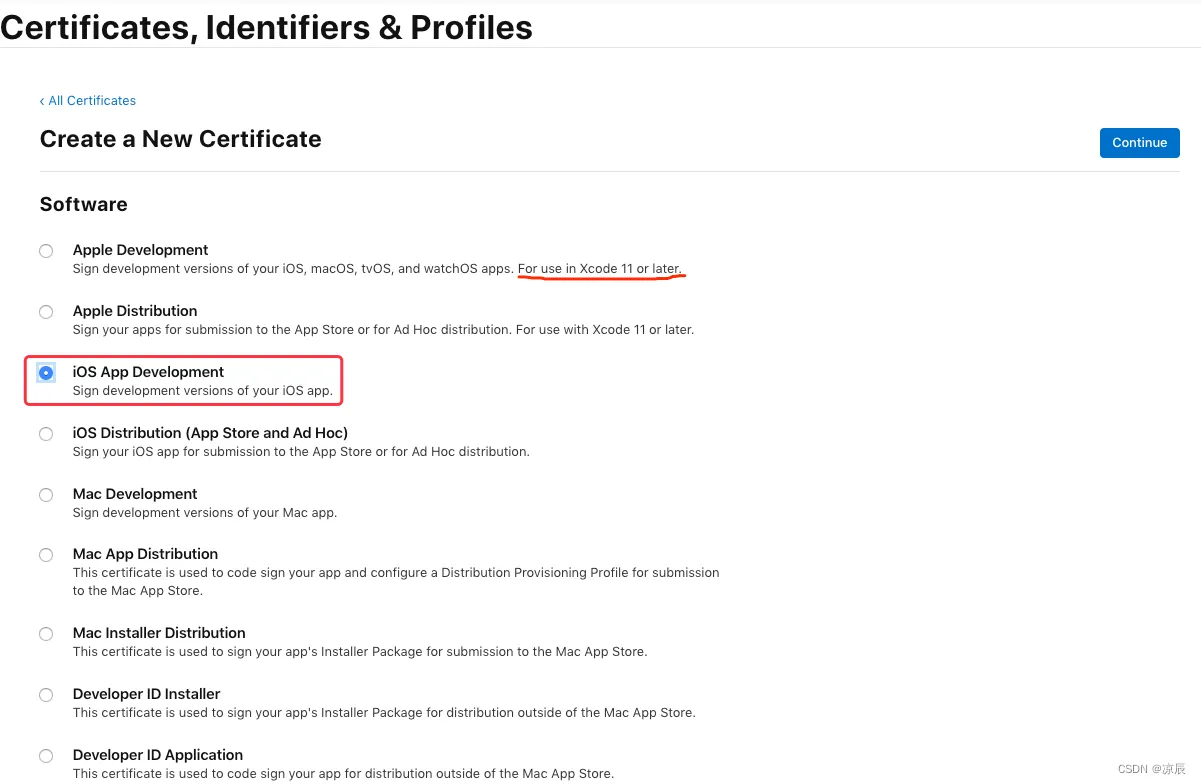Image resolution: width=1201 pixels, height=784 pixels.
Task: Select the Developer ID Application radio button
Action: [x=46, y=756]
